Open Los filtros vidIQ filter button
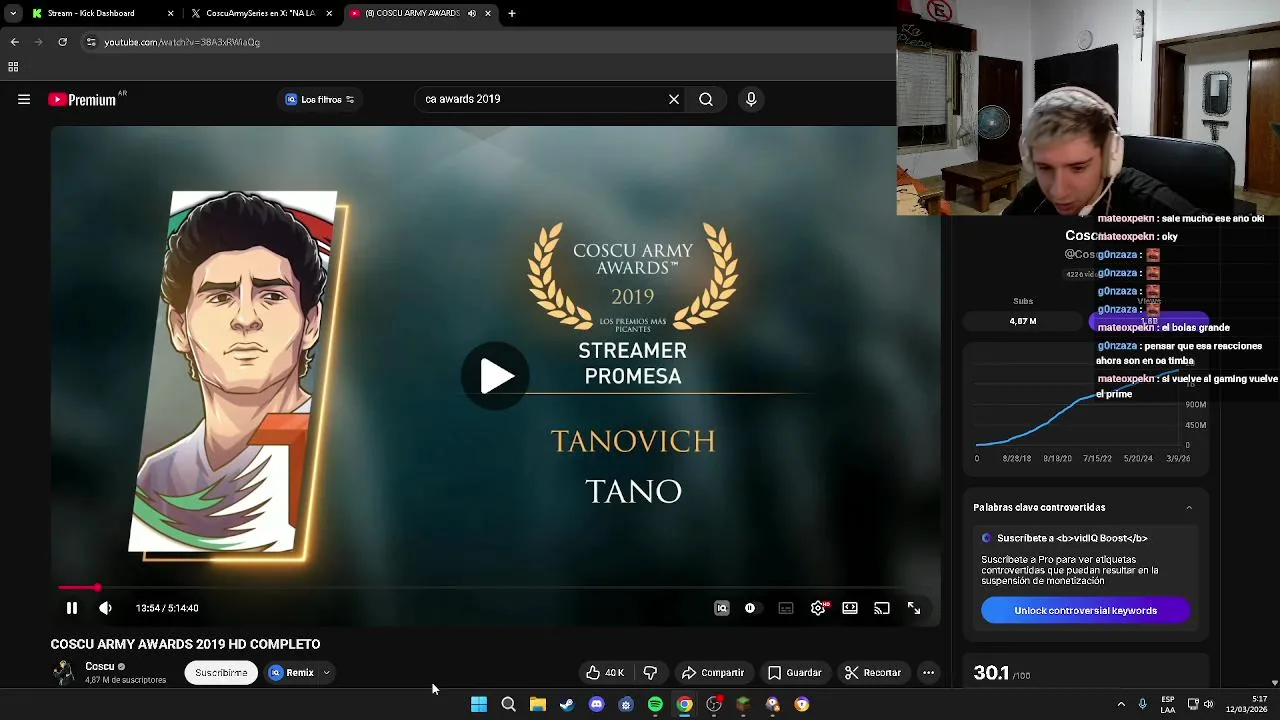Viewport: 1280px width, 720px height. [x=320, y=99]
